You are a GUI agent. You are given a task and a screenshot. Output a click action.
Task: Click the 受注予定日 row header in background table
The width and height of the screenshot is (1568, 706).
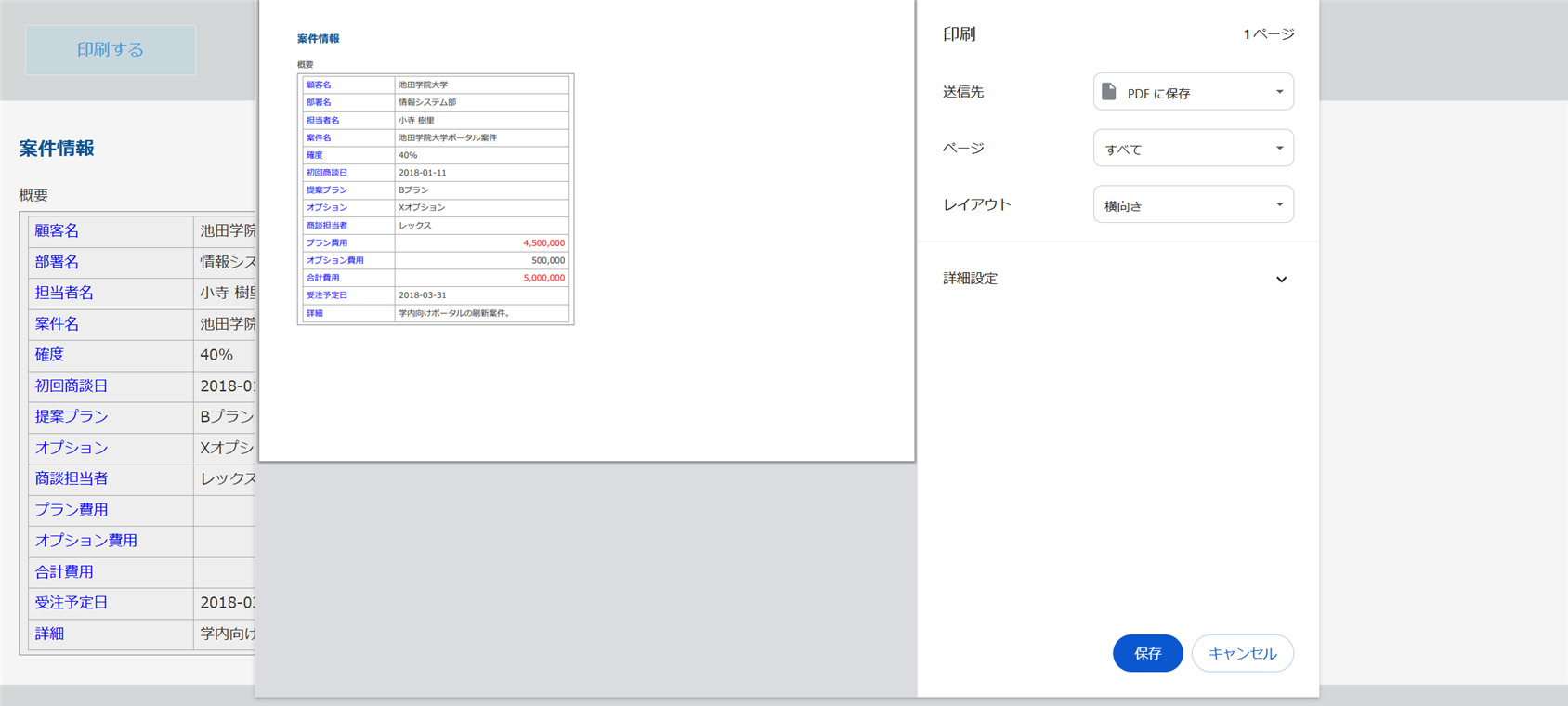pos(72,603)
